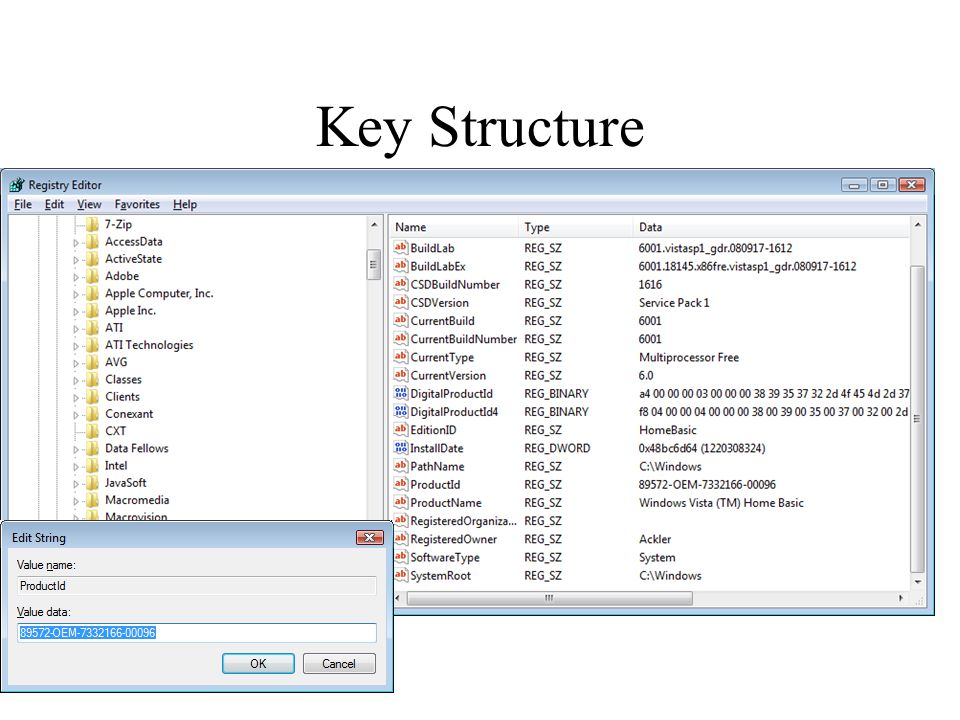
Task: Sort values by Data column header
Action: [771, 227]
